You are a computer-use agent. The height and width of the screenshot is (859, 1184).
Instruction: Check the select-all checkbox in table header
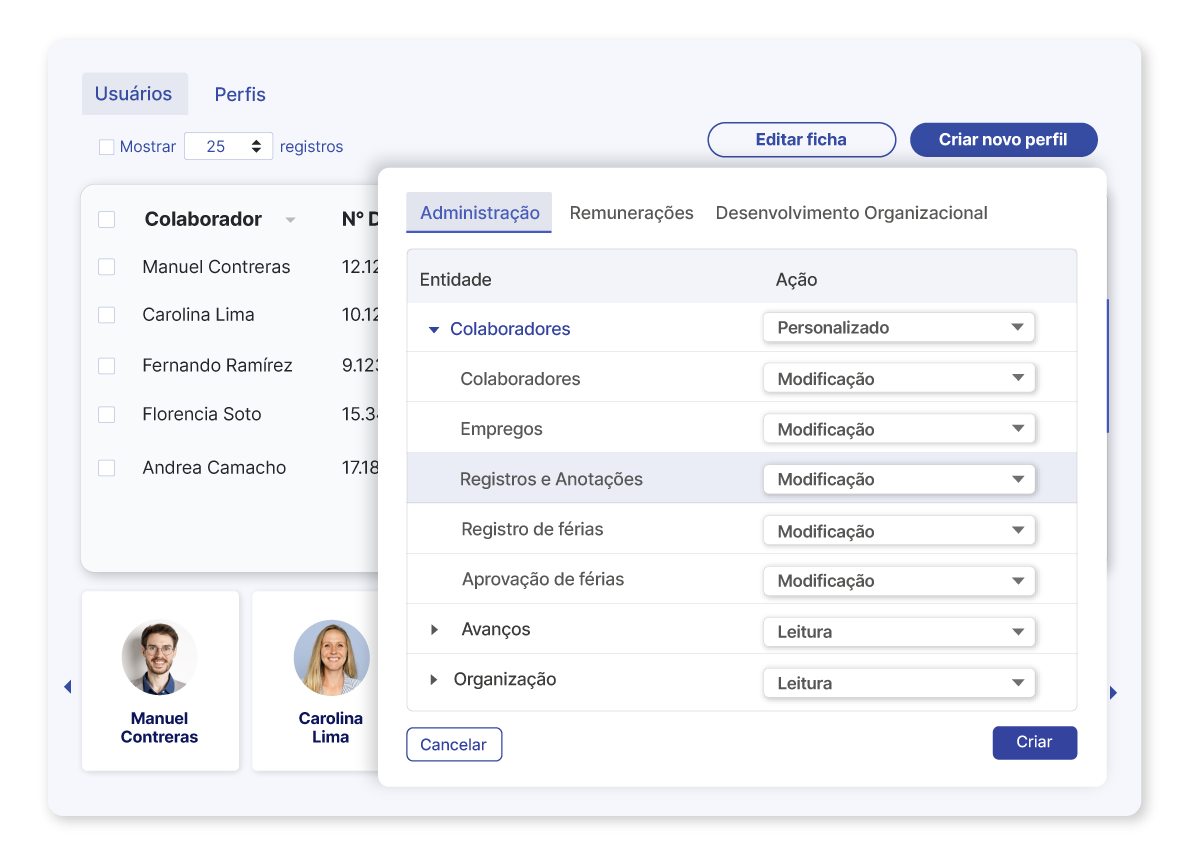coord(107,219)
